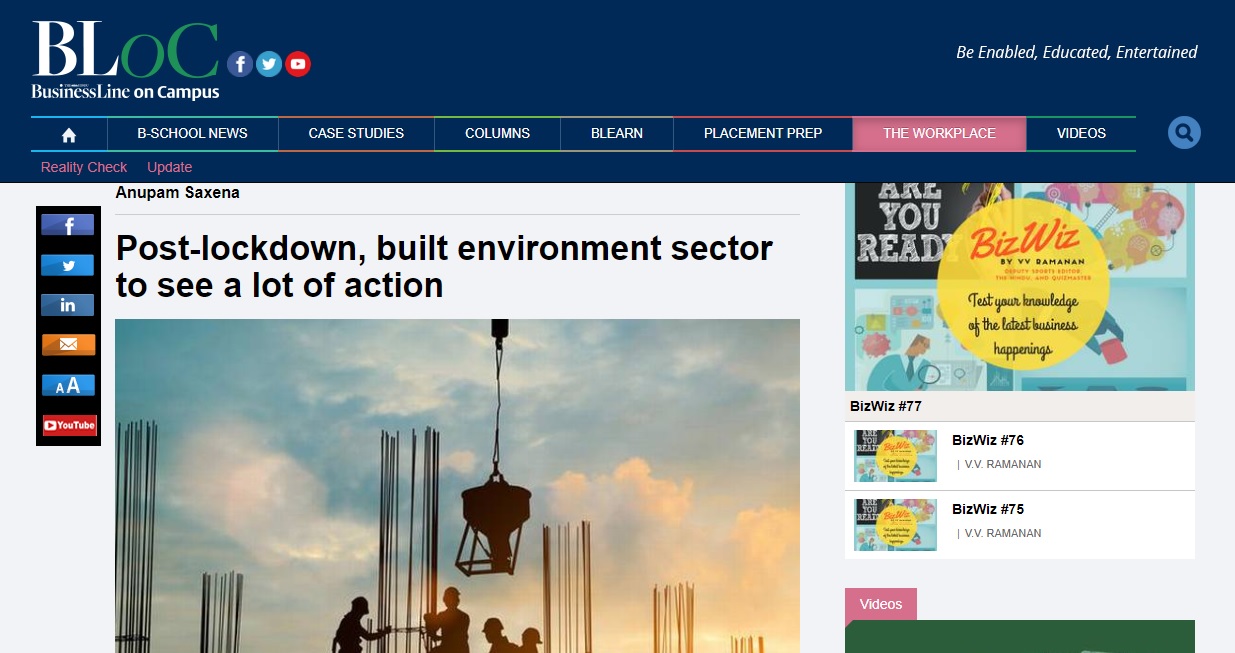
Task: Click the Twitter icon next to the logo
Action: pyautogui.click(x=269, y=63)
